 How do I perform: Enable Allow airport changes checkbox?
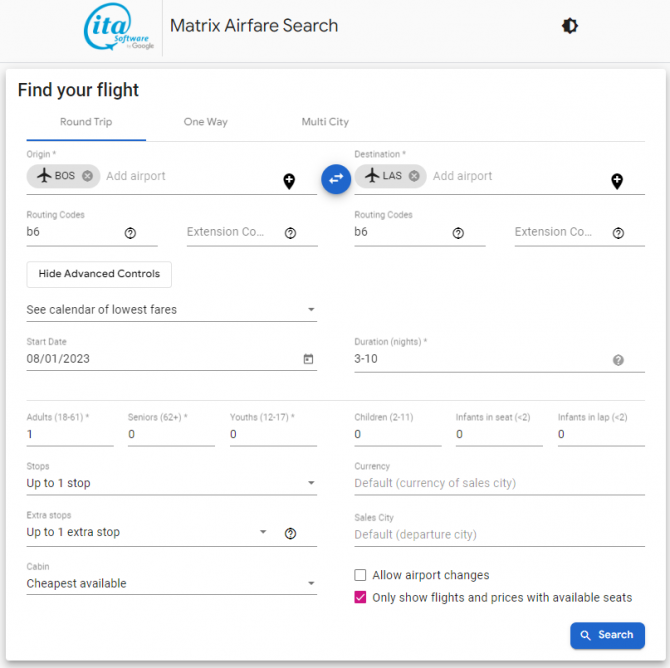(x=360, y=575)
